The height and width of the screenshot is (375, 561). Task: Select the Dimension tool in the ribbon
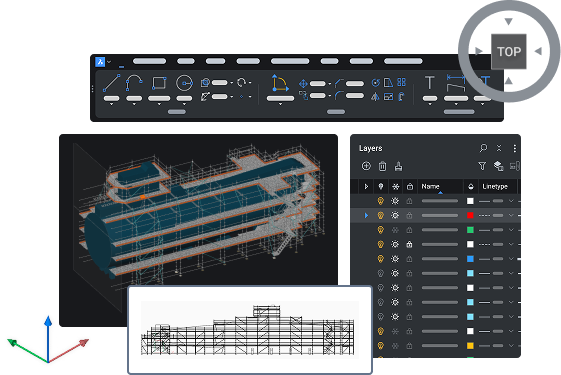coord(456,83)
